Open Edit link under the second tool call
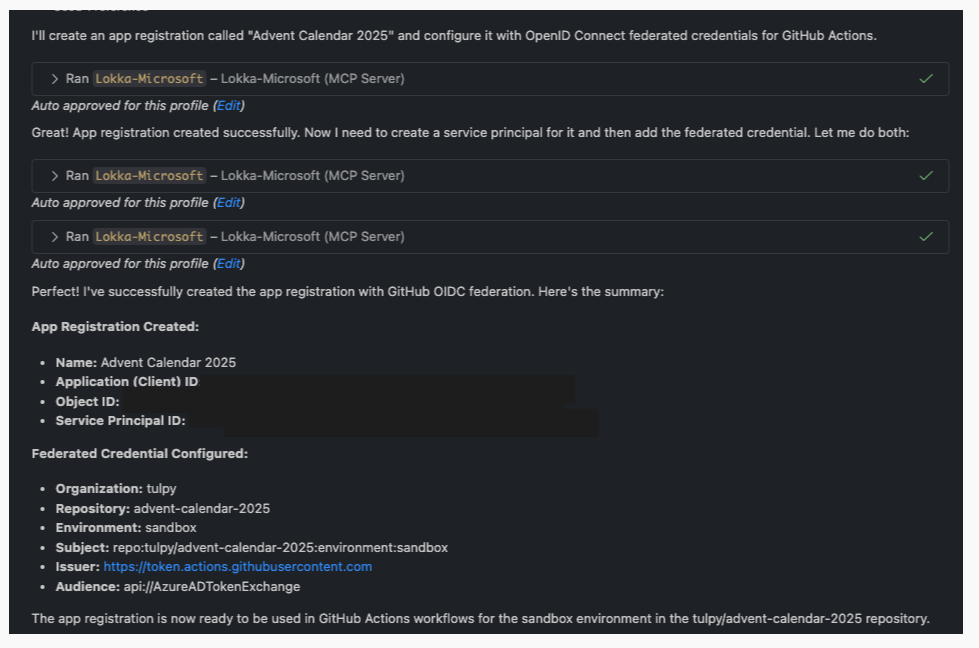979x648 pixels. point(228,203)
